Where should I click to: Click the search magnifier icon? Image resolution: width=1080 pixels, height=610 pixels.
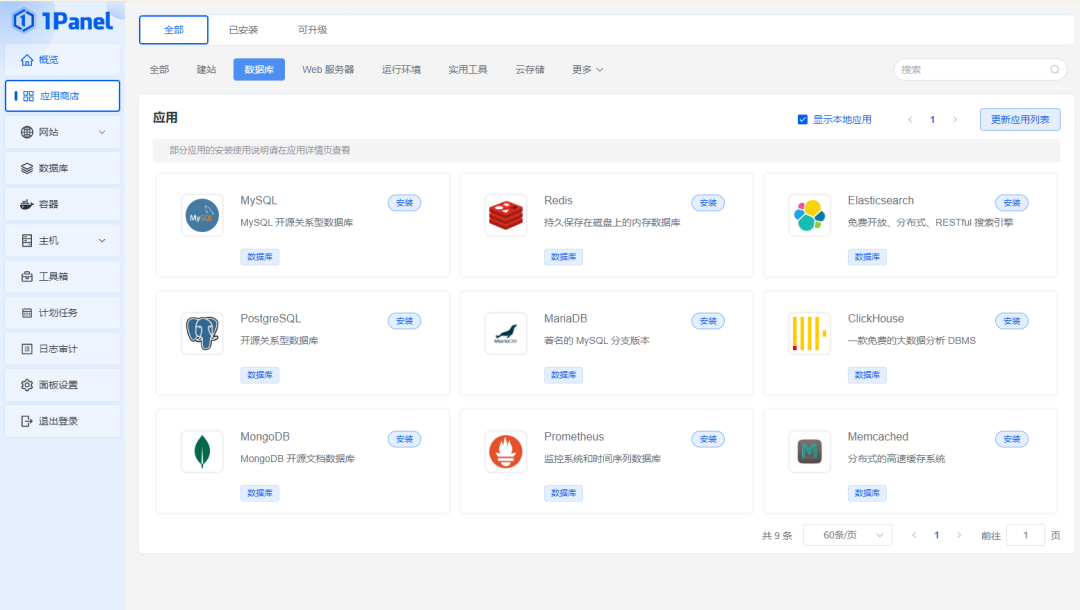tap(1054, 70)
